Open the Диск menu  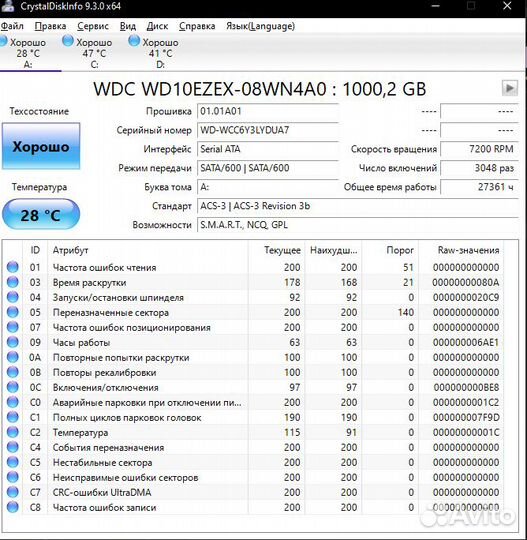click(x=157, y=26)
